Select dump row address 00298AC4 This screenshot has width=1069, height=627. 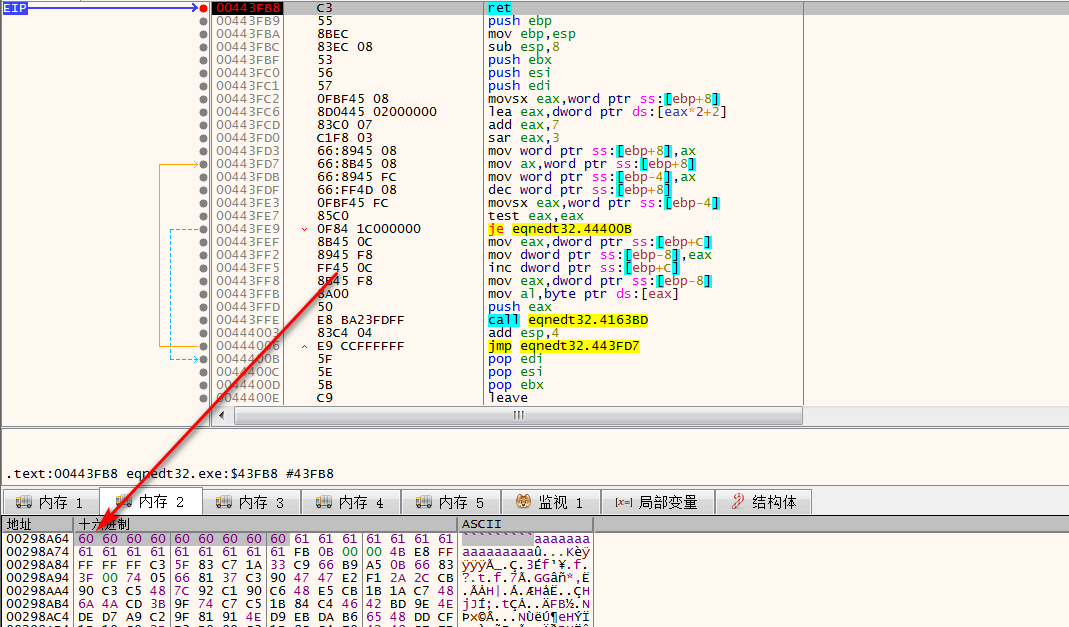[x=37, y=616]
